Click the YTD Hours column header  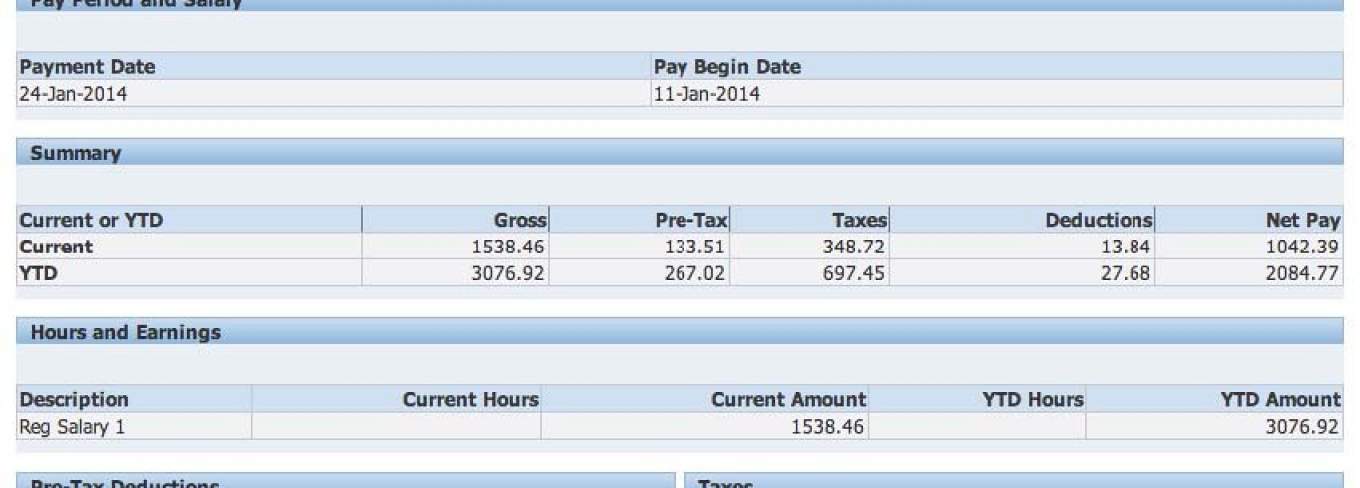(1032, 400)
